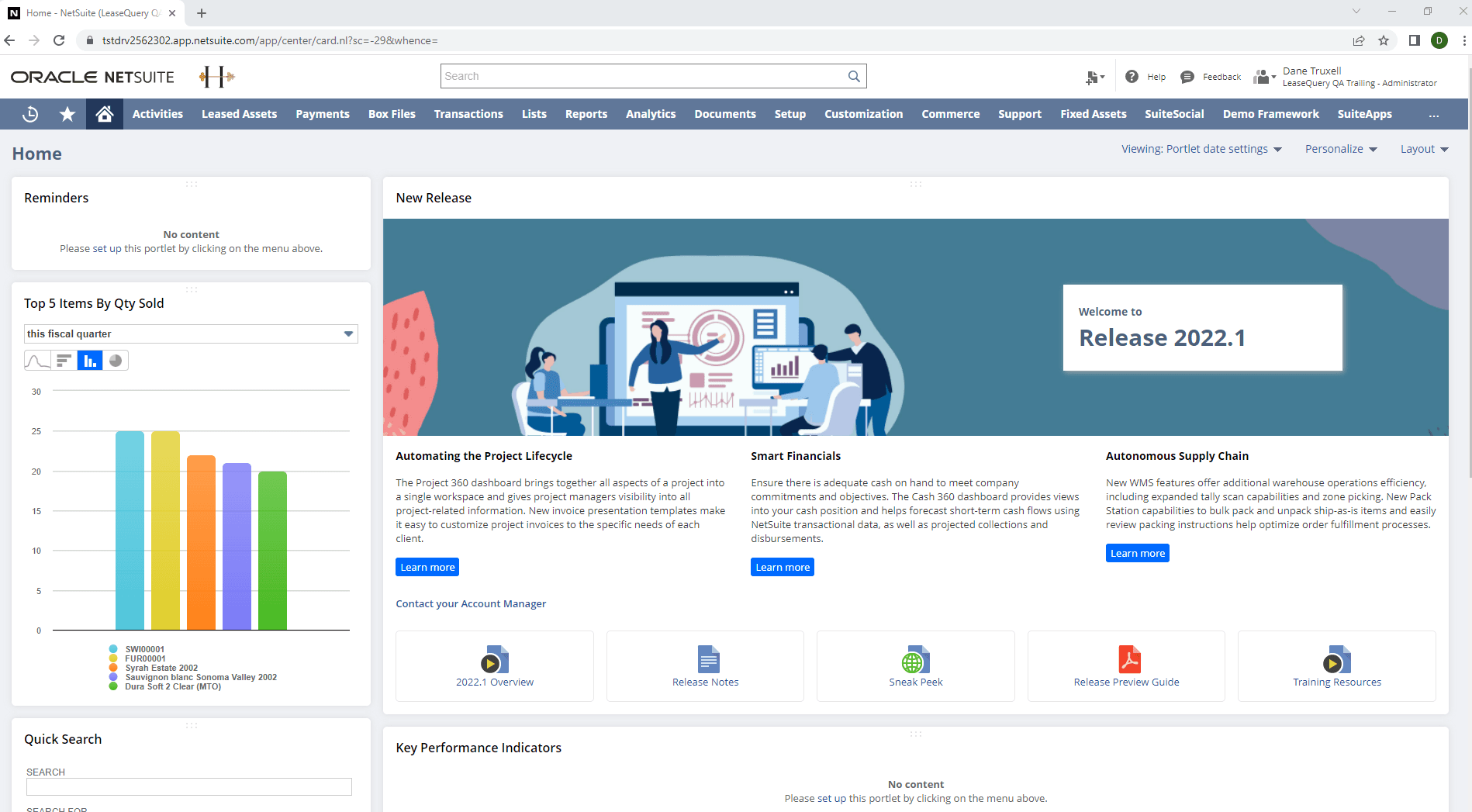
Task: Open the 2022.1 Overview video icon
Action: click(x=495, y=659)
